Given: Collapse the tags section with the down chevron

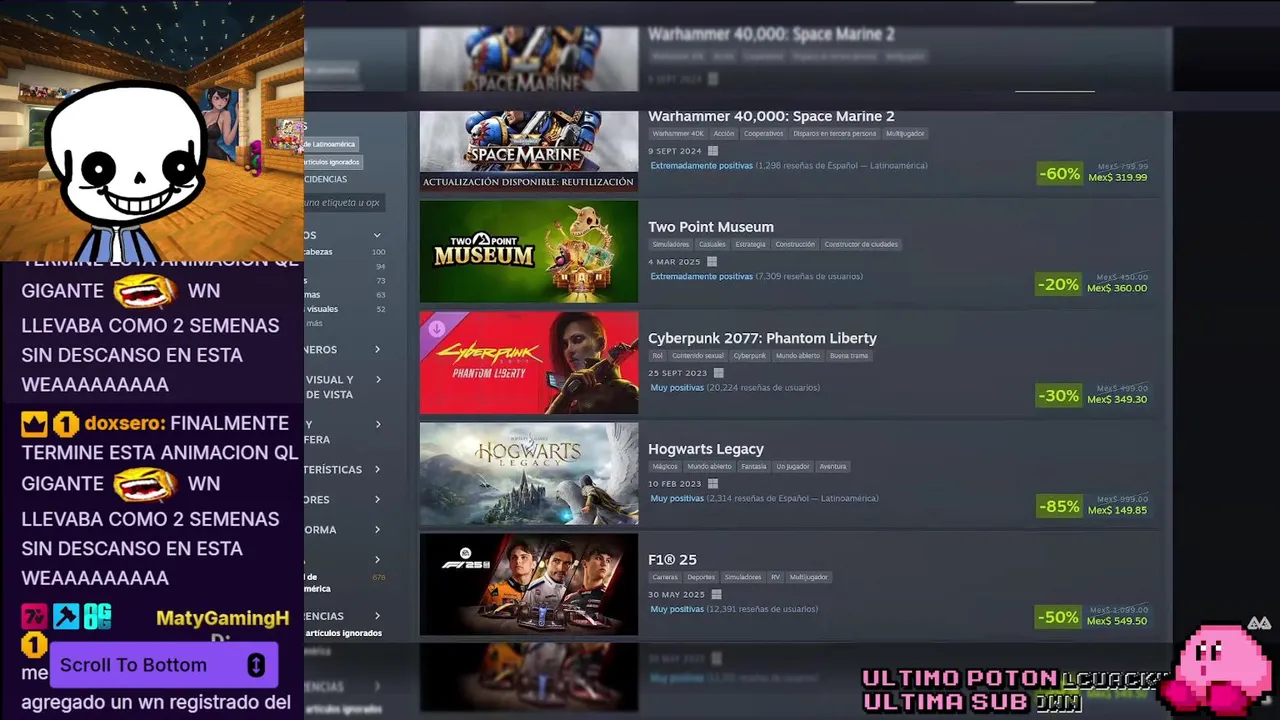Looking at the screenshot, I should [x=377, y=235].
